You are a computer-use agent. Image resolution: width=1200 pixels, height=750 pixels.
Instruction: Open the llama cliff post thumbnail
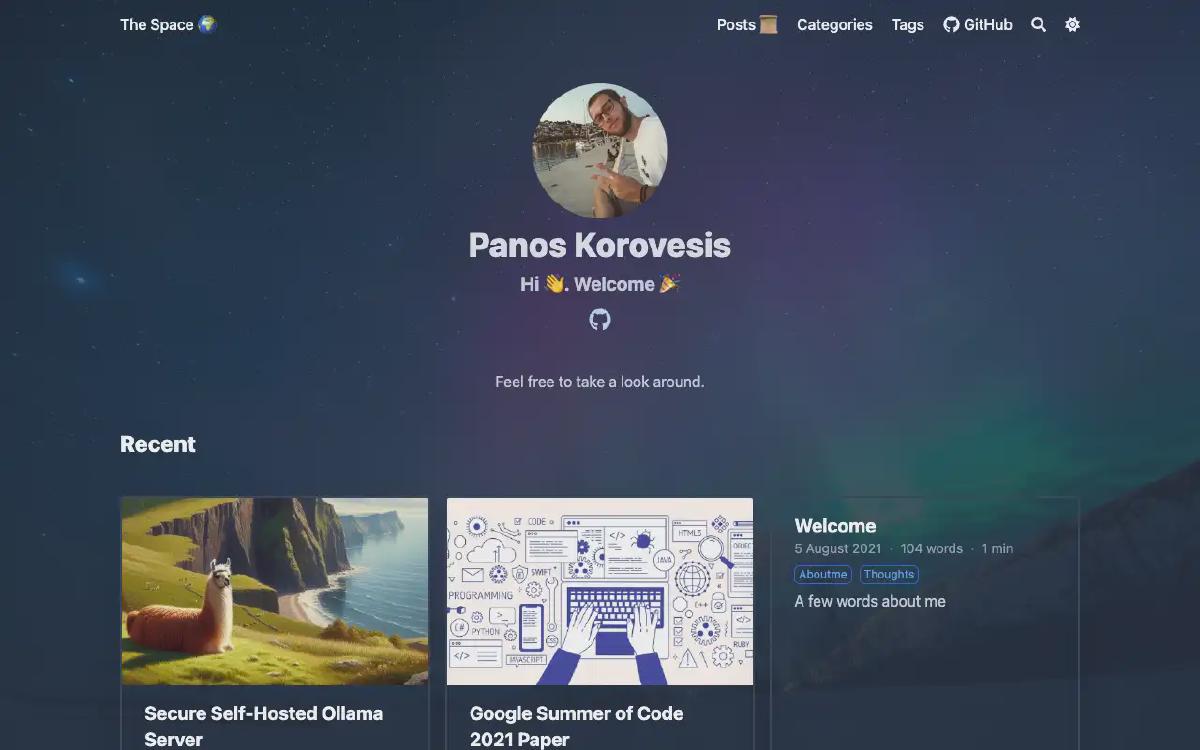click(x=275, y=591)
